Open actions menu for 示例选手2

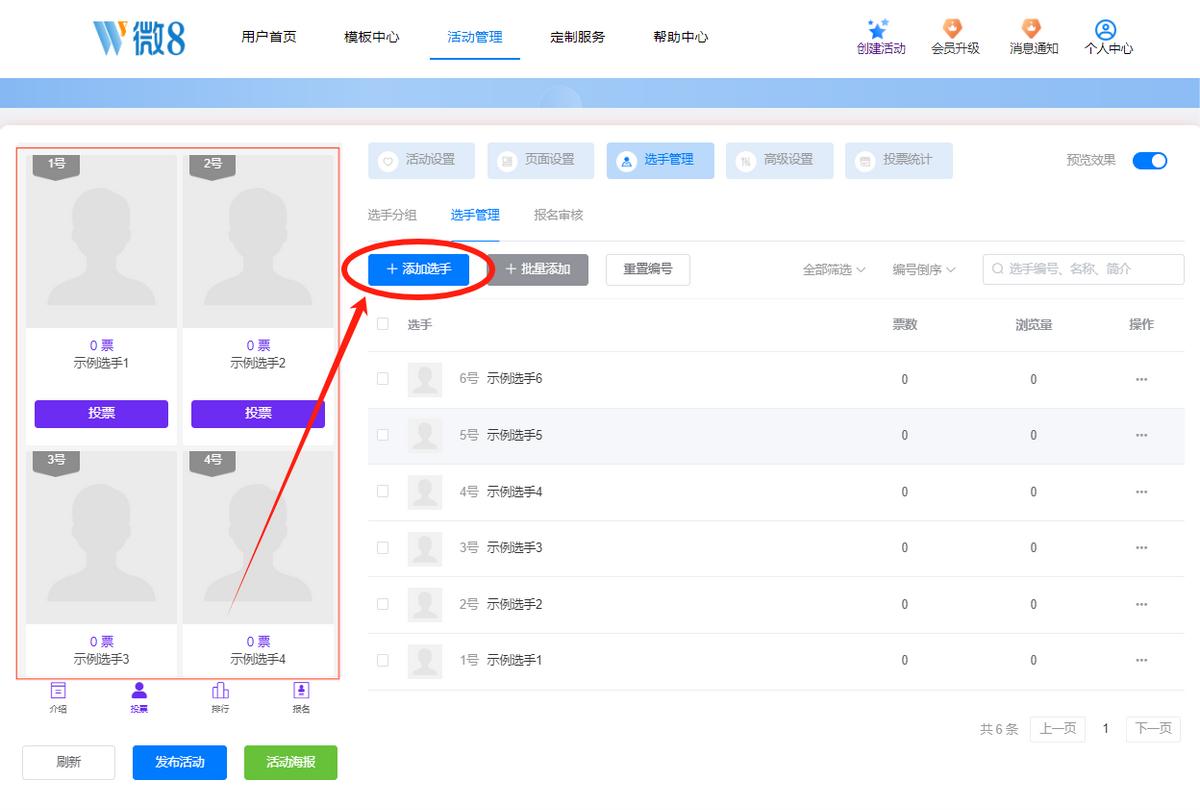(x=1141, y=604)
